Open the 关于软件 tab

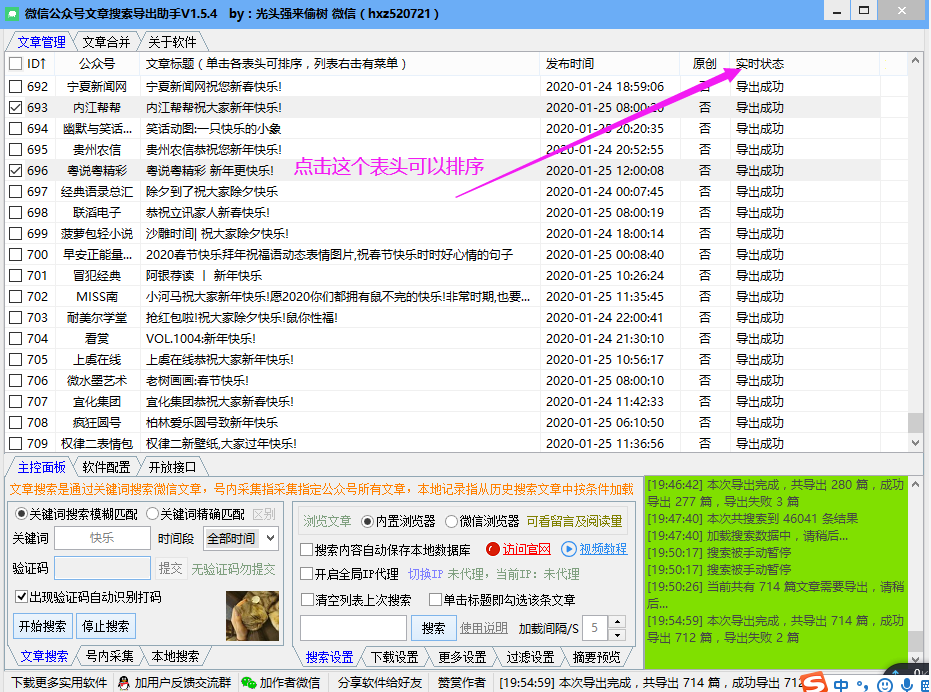pyautogui.click(x=172, y=42)
